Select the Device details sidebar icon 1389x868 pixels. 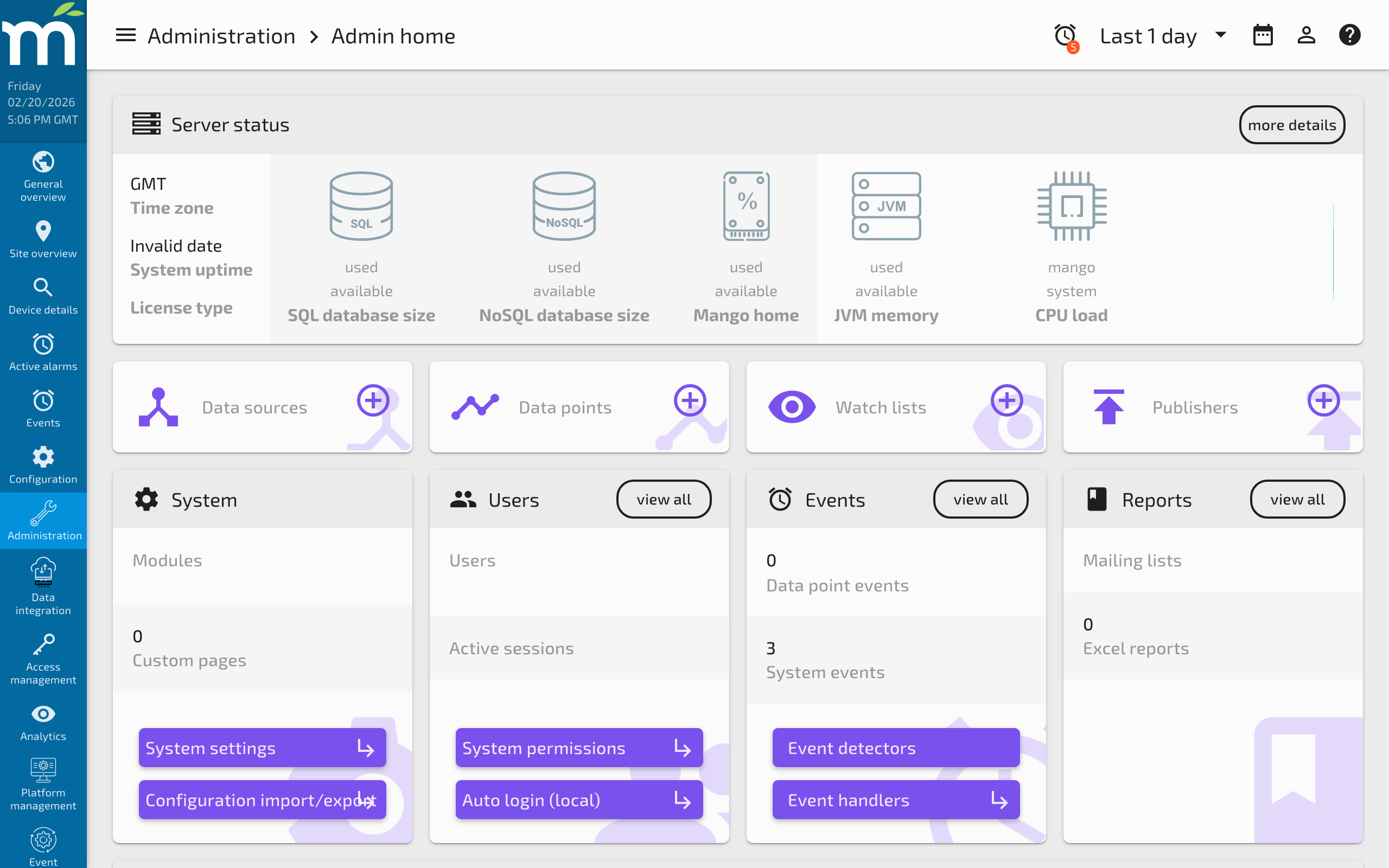pyautogui.click(x=43, y=295)
